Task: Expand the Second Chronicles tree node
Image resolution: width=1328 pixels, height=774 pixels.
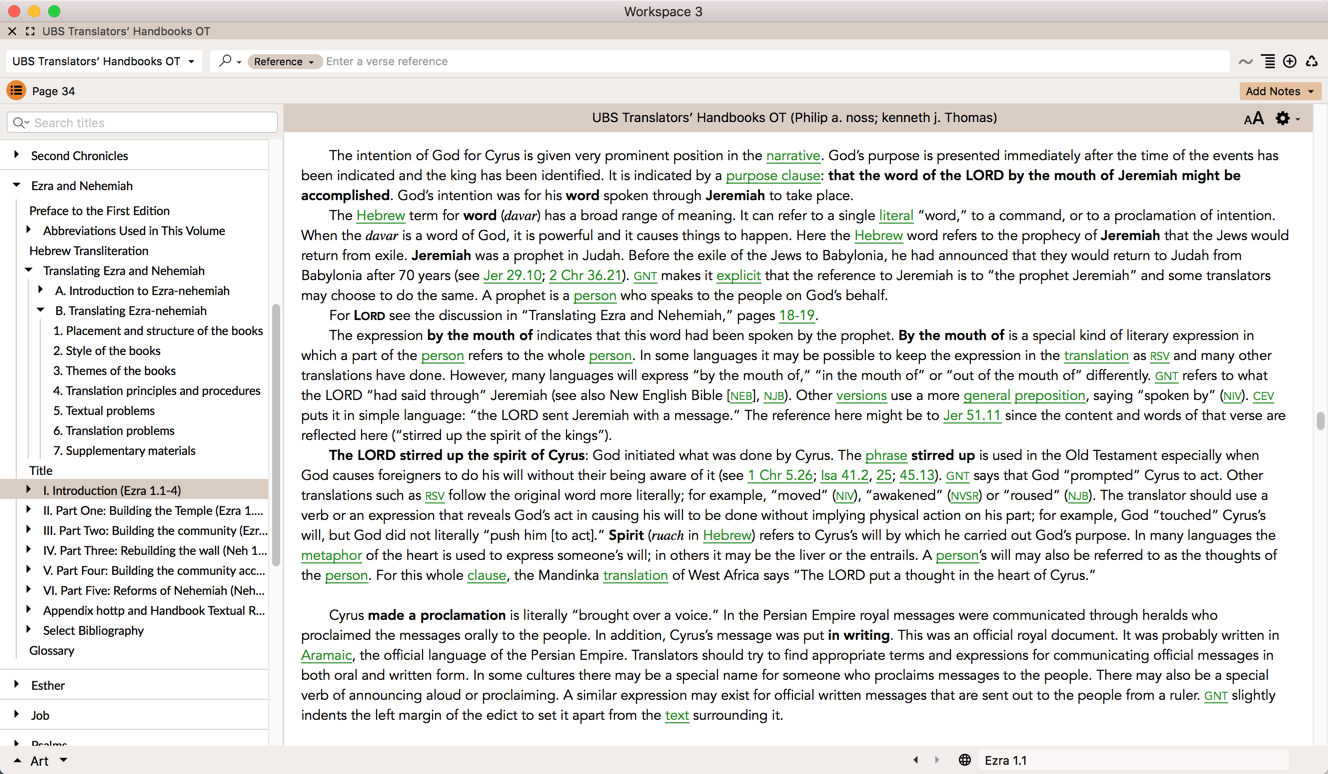Action: [16, 155]
